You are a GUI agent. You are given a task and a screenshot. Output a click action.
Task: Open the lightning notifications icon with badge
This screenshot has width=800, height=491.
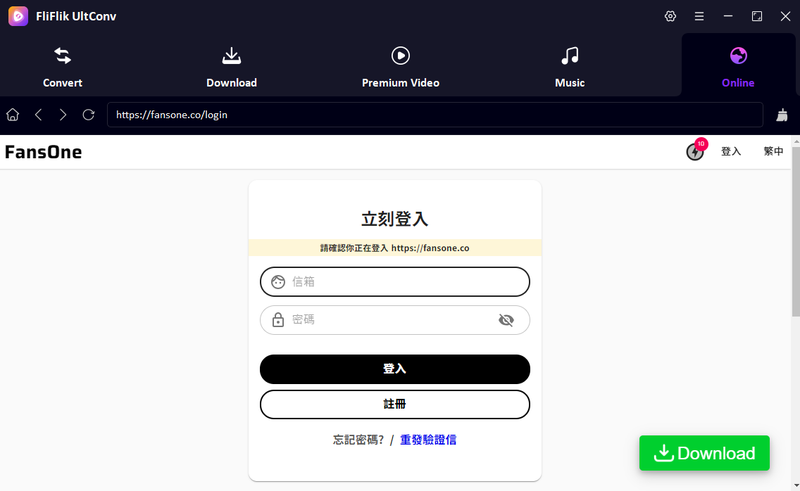tap(696, 151)
